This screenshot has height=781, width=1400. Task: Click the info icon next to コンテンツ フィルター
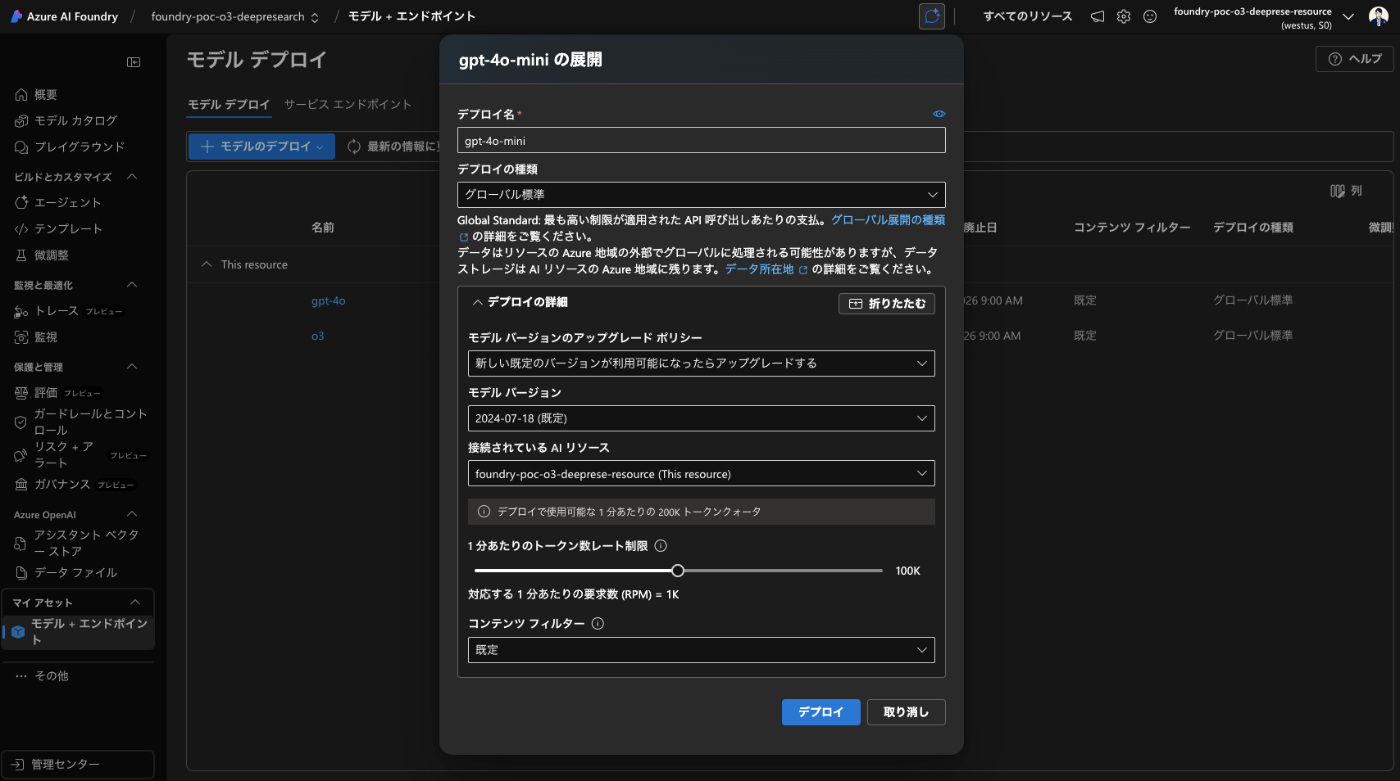coord(598,623)
